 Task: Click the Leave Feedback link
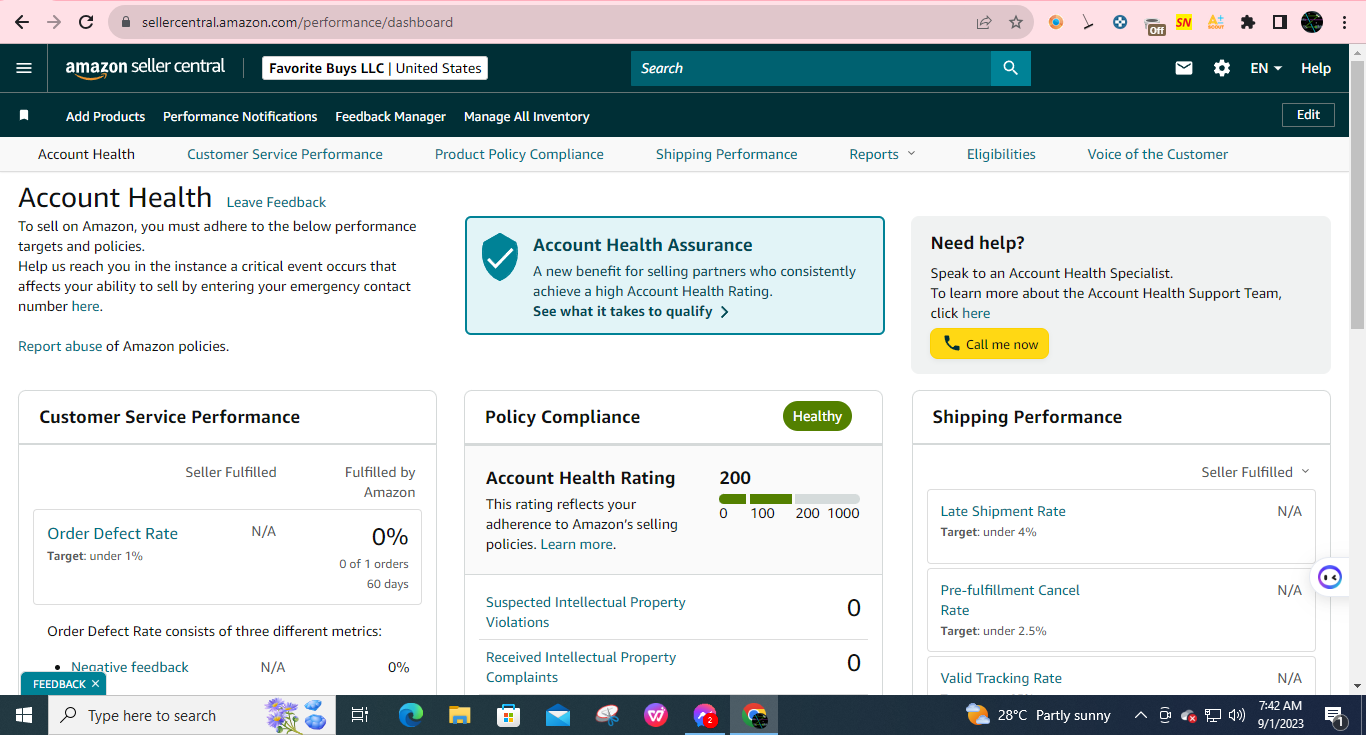tap(276, 202)
